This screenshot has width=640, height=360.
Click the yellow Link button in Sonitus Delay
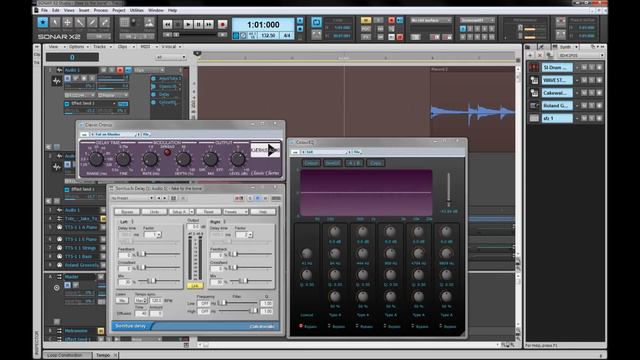tap(195, 286)
